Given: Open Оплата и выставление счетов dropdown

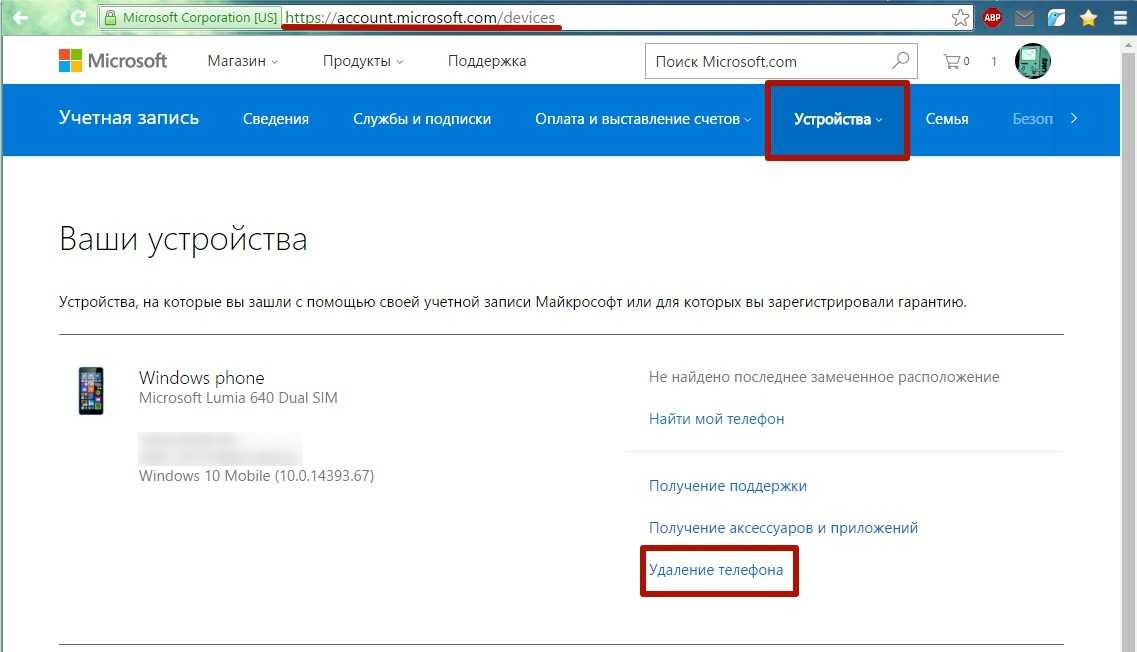Looking at the screenshot, I should [x=643, y=119].
